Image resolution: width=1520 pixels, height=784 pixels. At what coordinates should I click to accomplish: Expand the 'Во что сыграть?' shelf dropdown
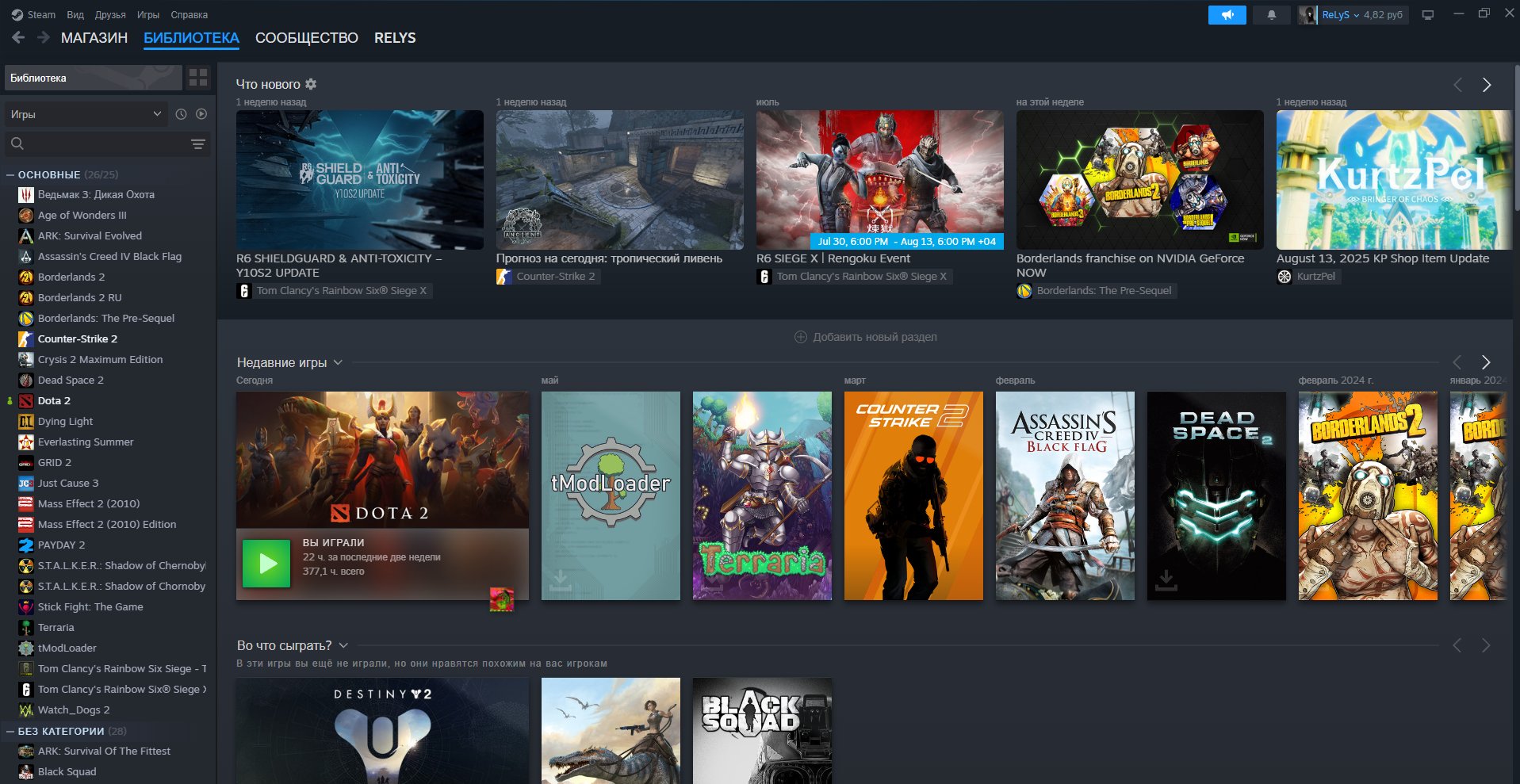tap(343, 645)
